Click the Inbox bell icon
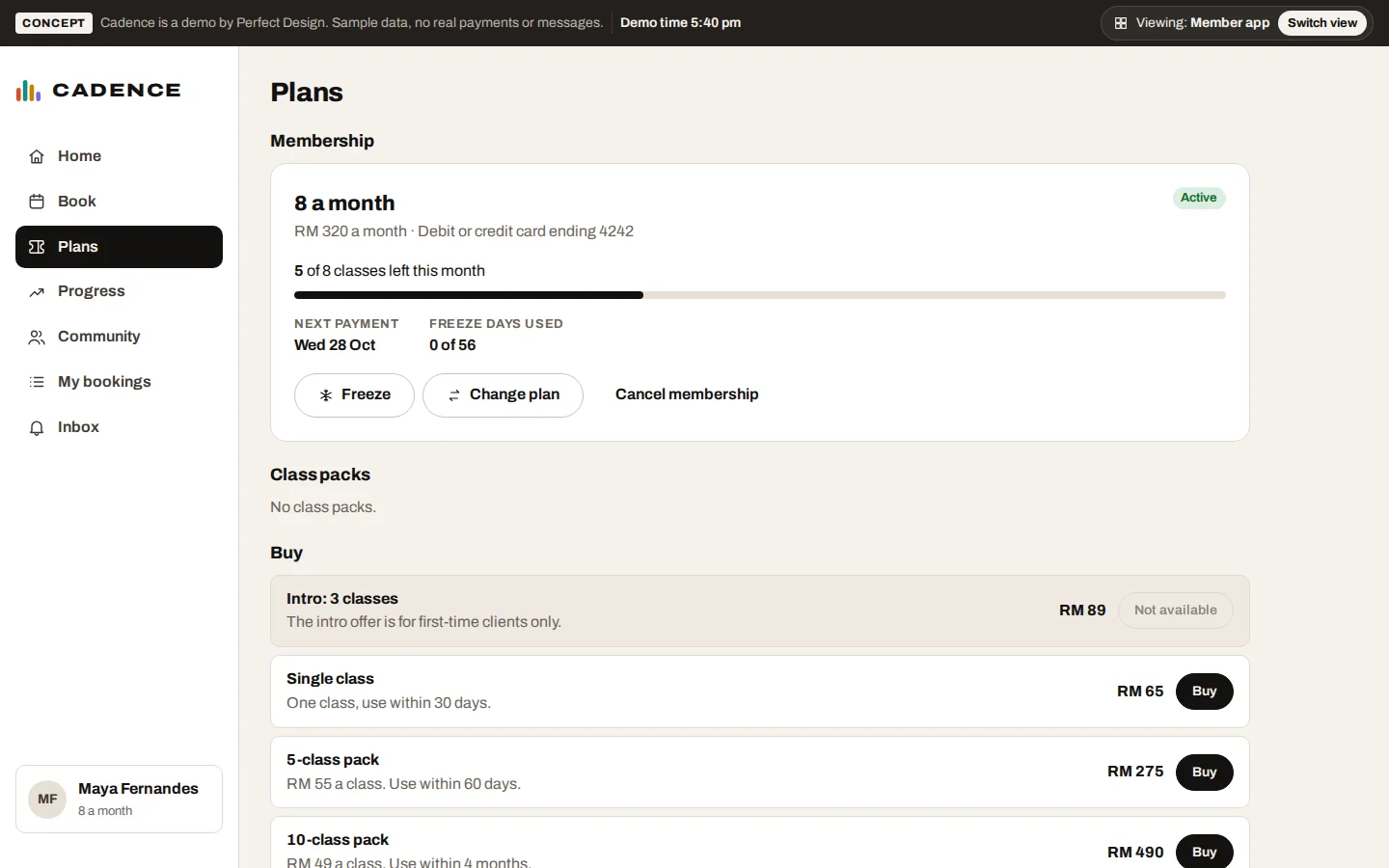 [37, 428]
